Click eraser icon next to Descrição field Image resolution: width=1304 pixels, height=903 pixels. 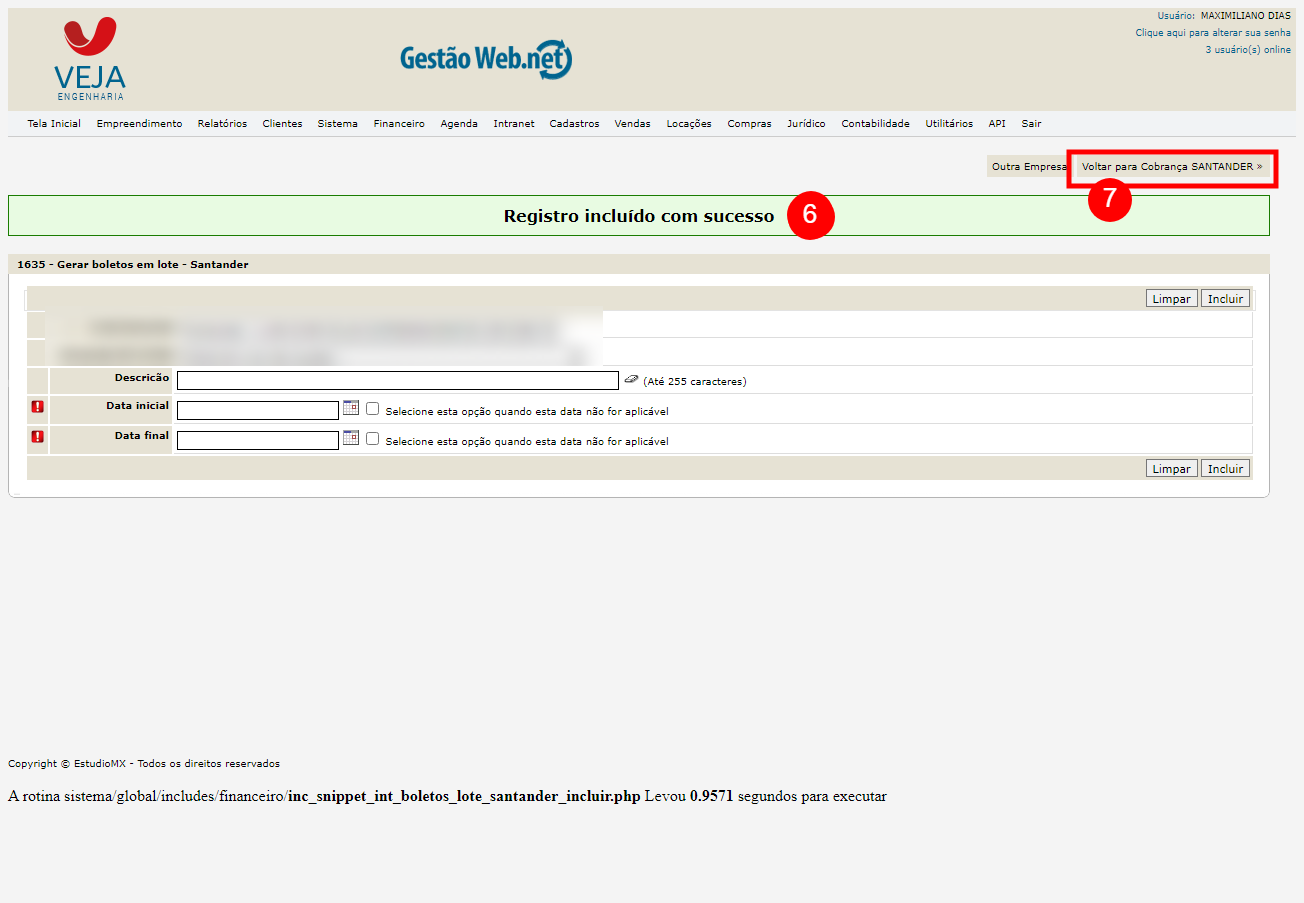point(631,380)
